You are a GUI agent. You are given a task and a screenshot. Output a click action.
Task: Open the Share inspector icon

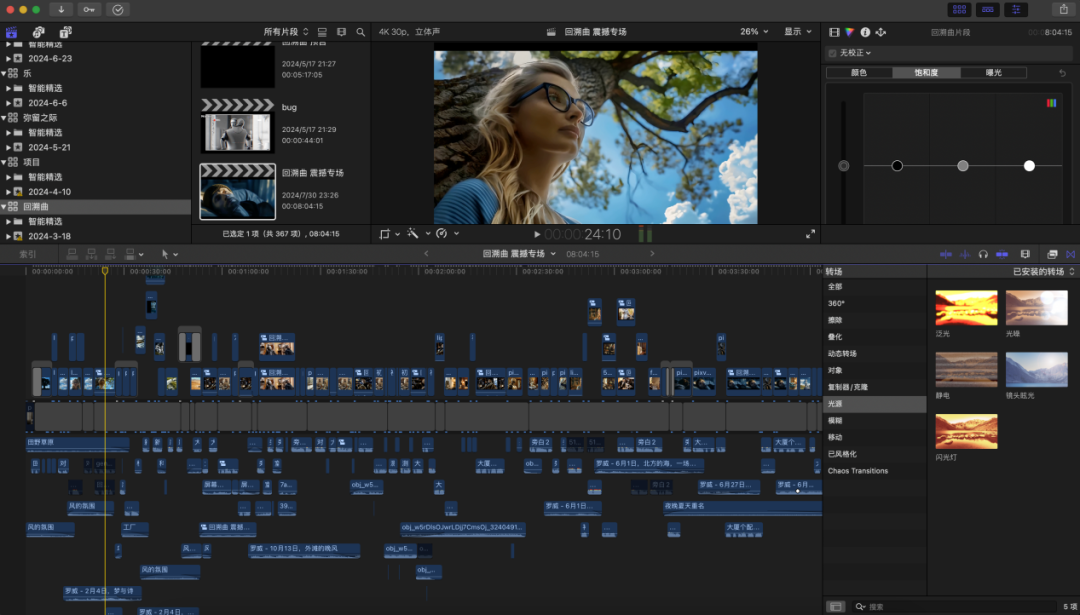click(x=880, y=32)
